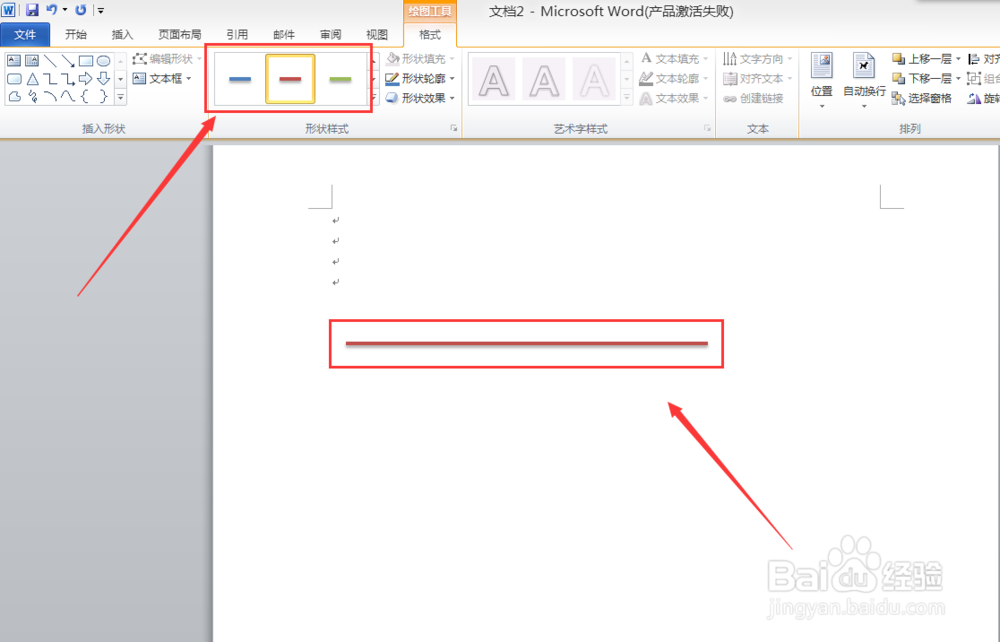Viewport: 1000px width, 642px height.
Task: Click the Edit Shape (编辑形状) button
Action: click(x=166, y=59)
